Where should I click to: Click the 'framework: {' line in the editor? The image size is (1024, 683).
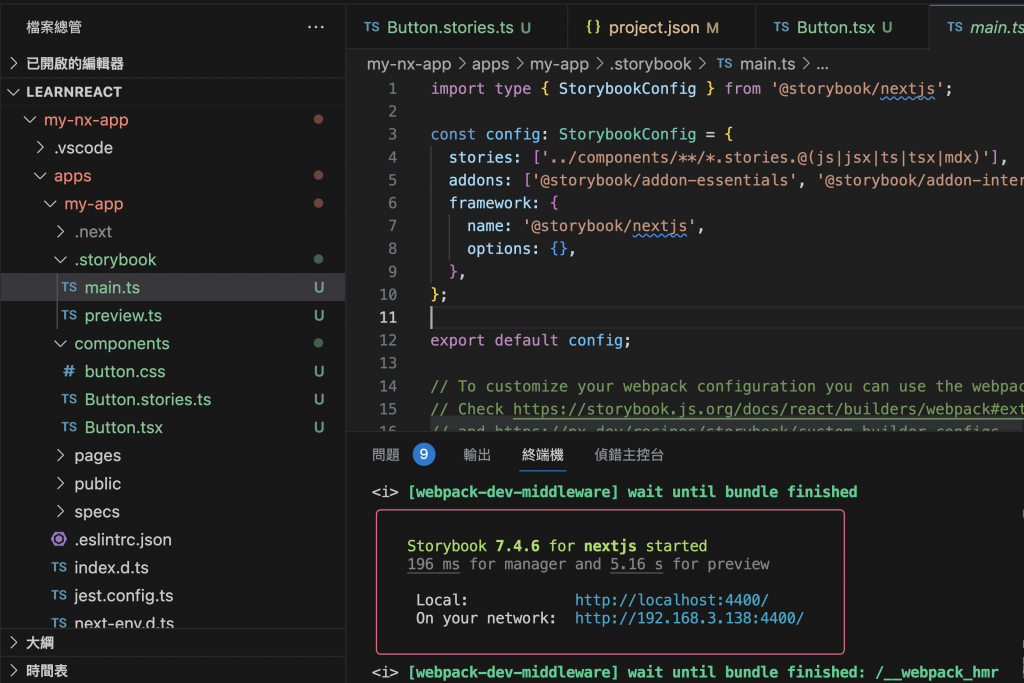(x=504, y=202)
